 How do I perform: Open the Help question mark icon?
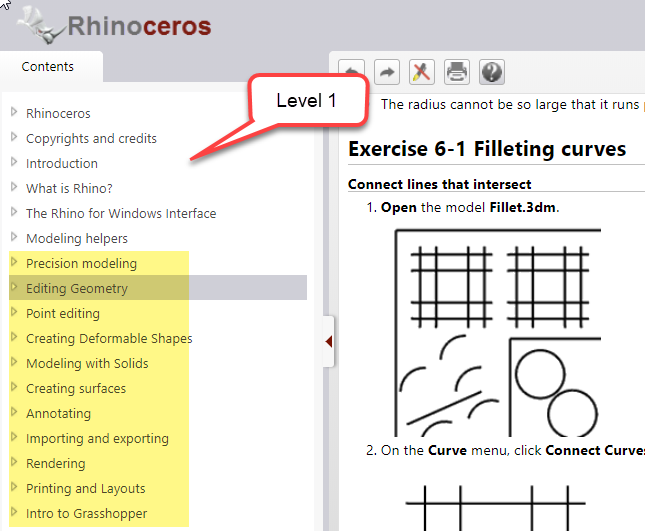point(492,72)
